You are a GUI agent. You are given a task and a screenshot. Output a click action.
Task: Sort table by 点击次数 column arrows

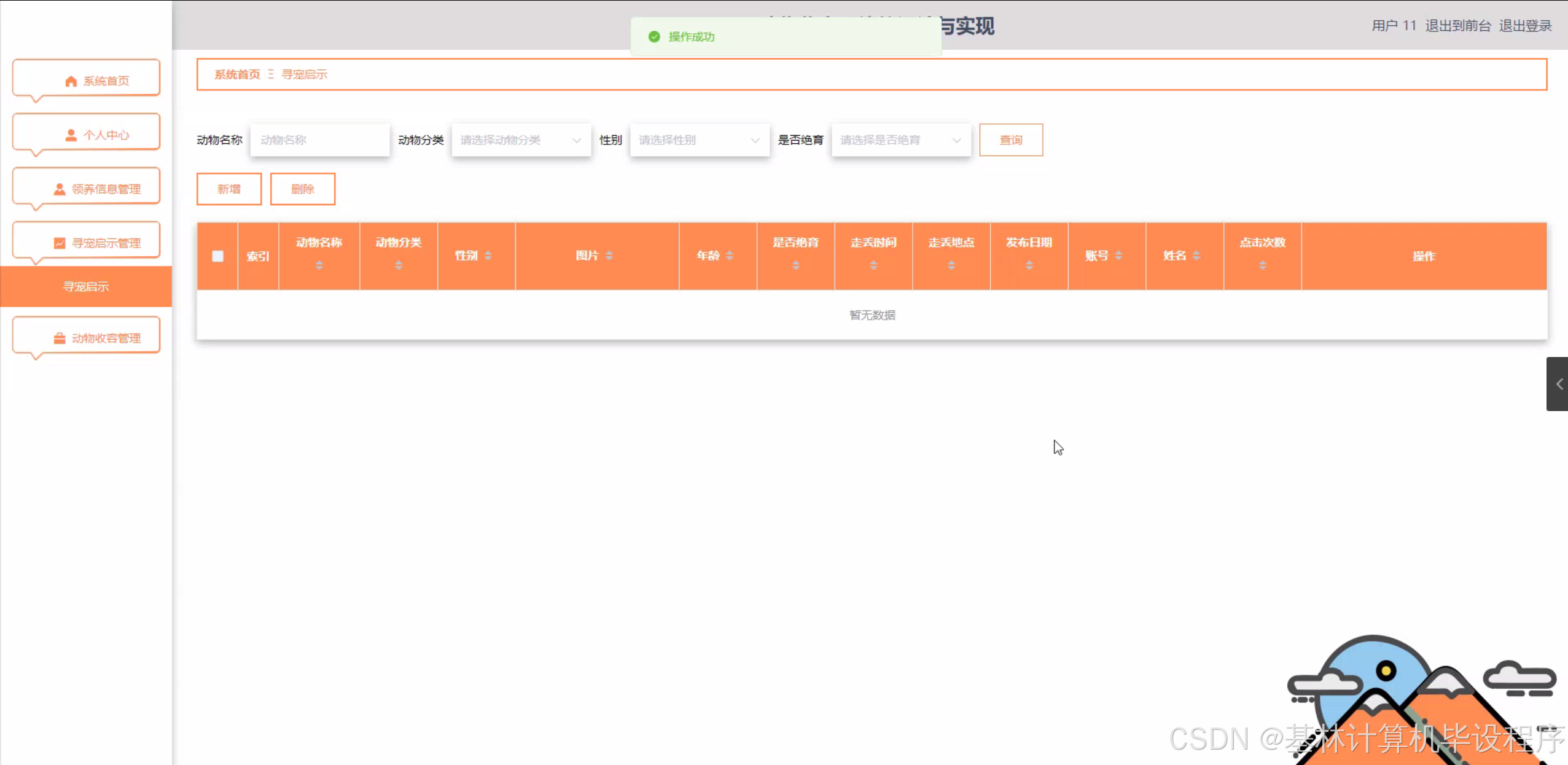1262,265
